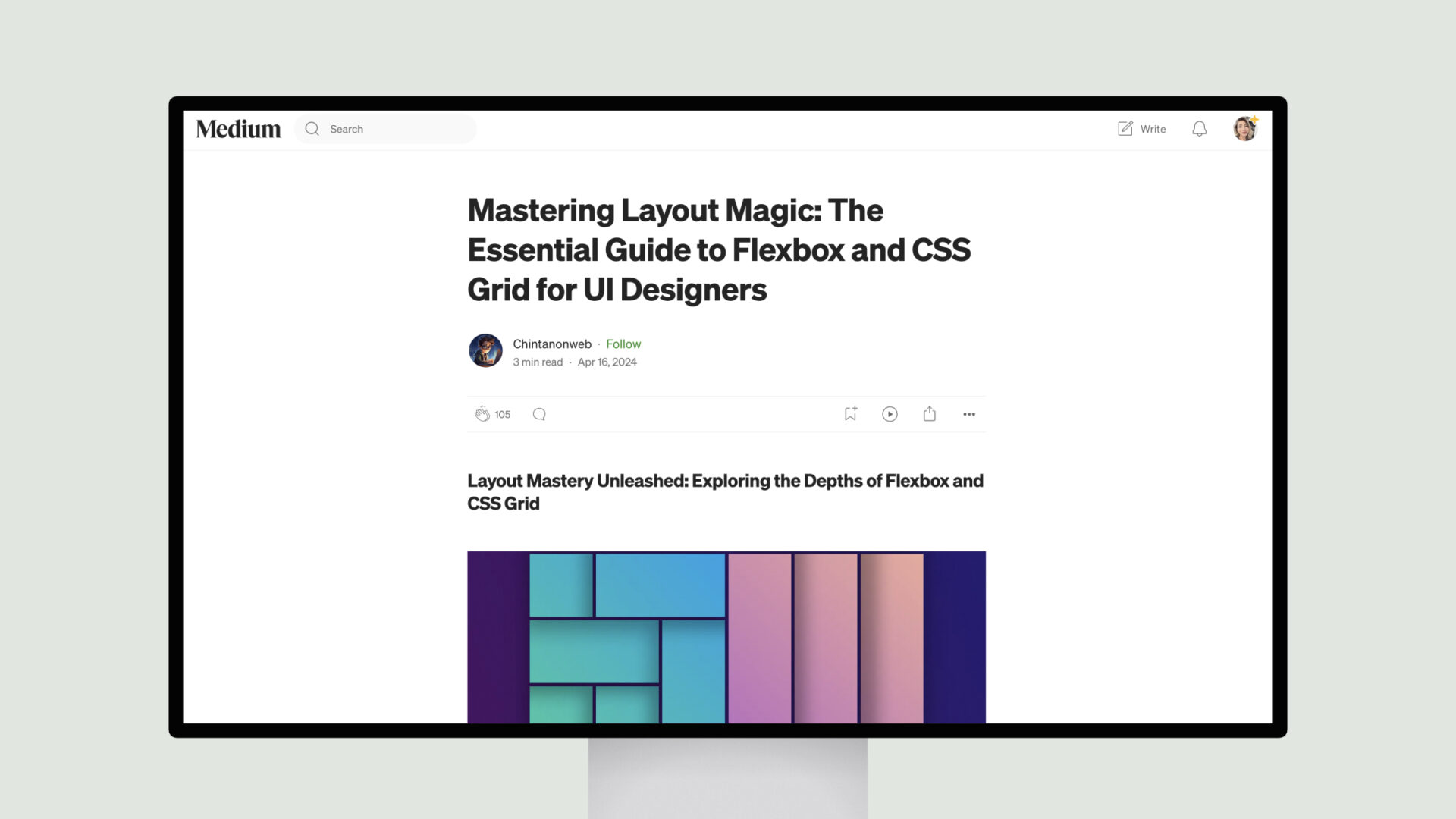Click the search magnifier icon
Image resolution: width=1456 pixels, height=819 pixels.
point(312,128)
